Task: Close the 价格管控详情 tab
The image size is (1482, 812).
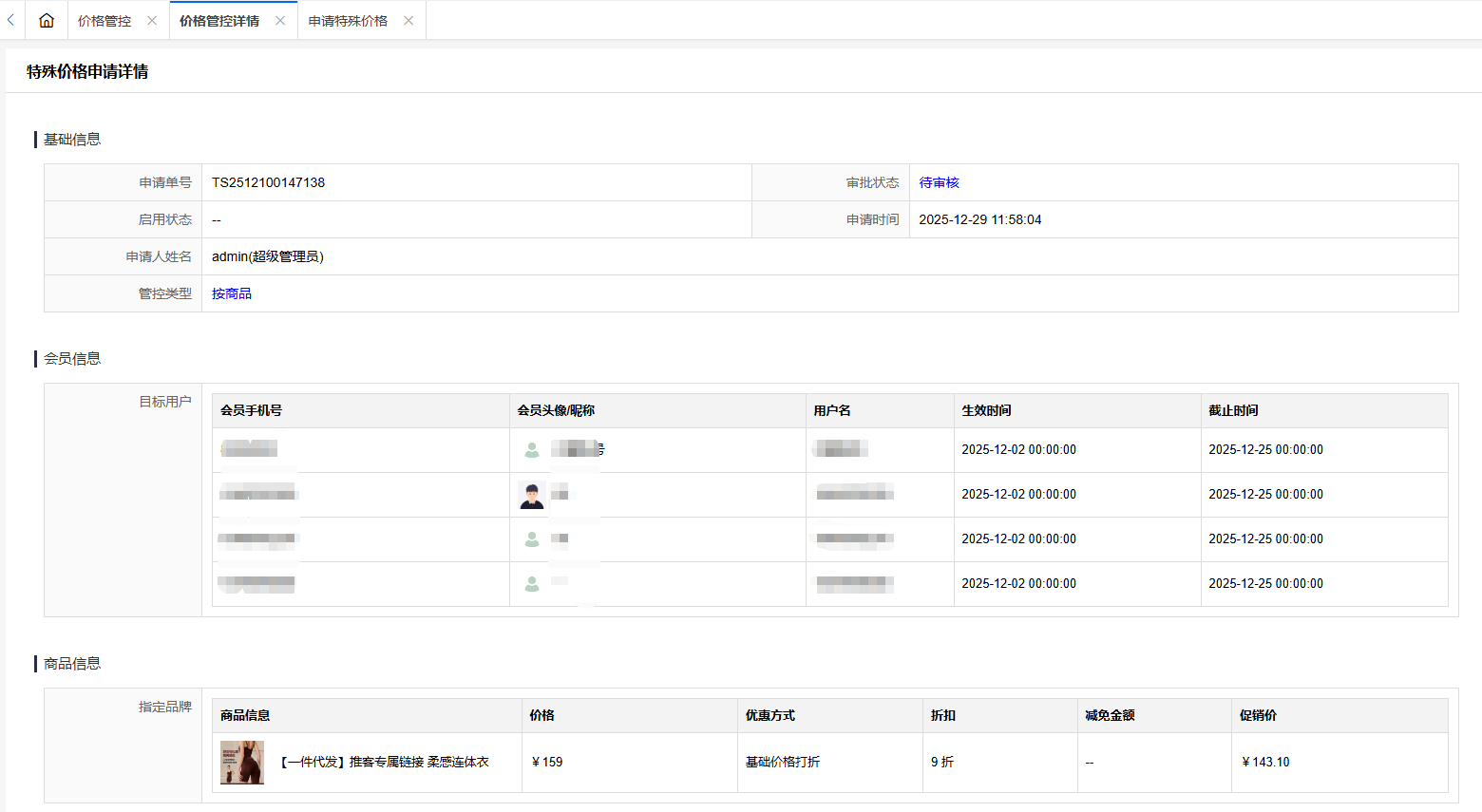Action: (280, 21)
